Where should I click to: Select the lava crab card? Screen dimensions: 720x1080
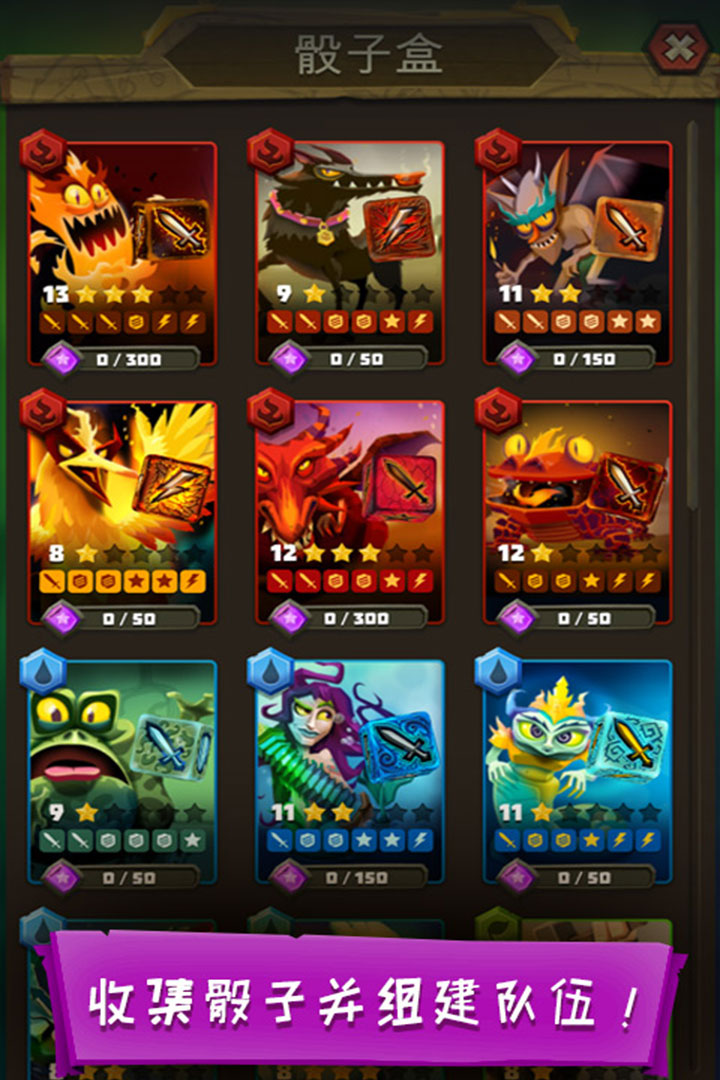(577, 512)
